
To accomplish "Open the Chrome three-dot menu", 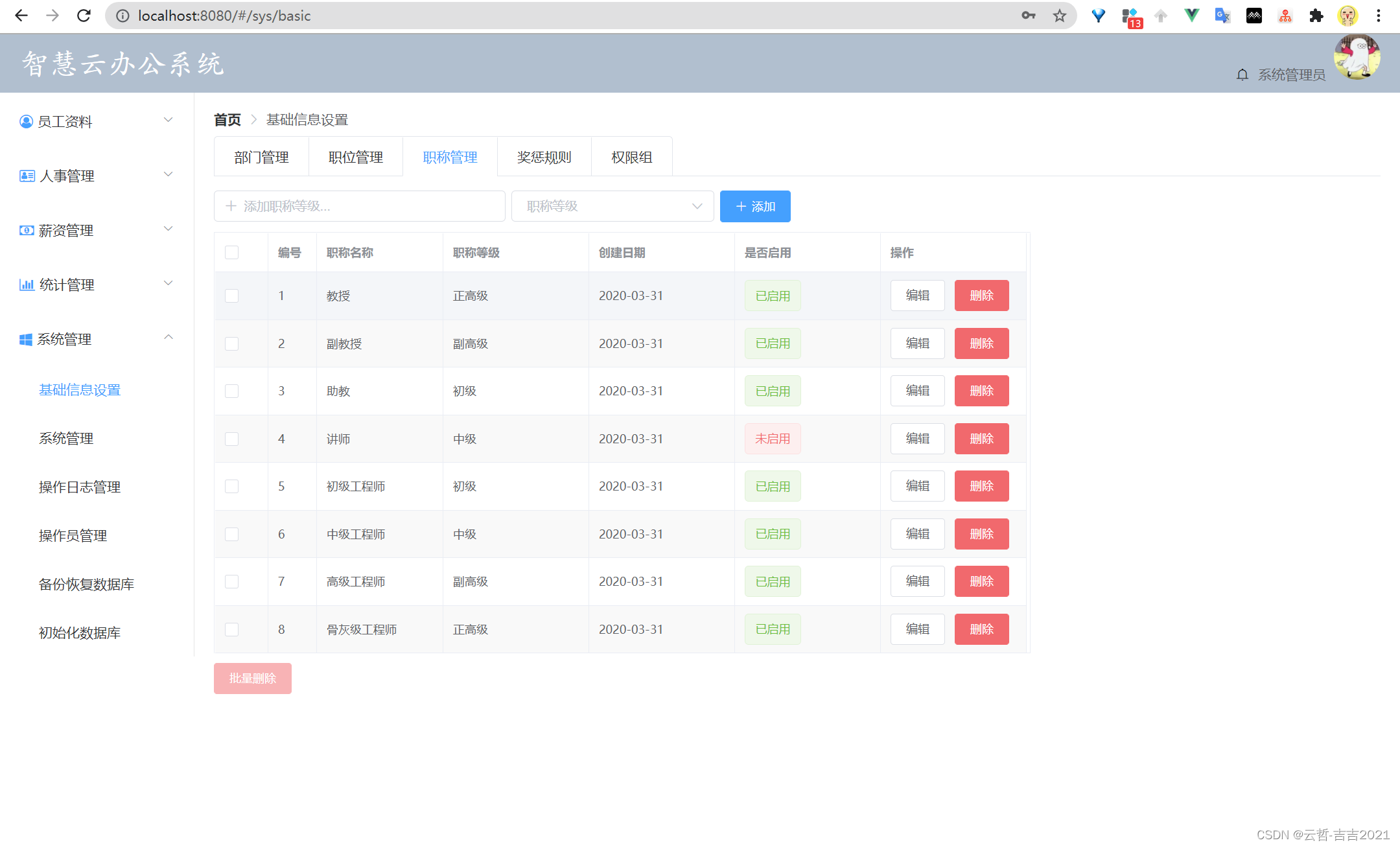I will 1379,16.
